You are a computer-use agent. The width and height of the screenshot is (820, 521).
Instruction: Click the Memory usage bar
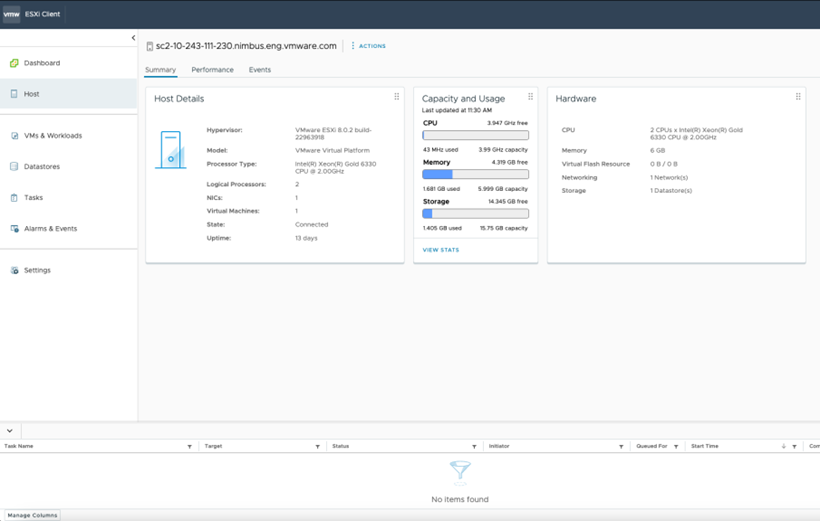tap(475, 174)
